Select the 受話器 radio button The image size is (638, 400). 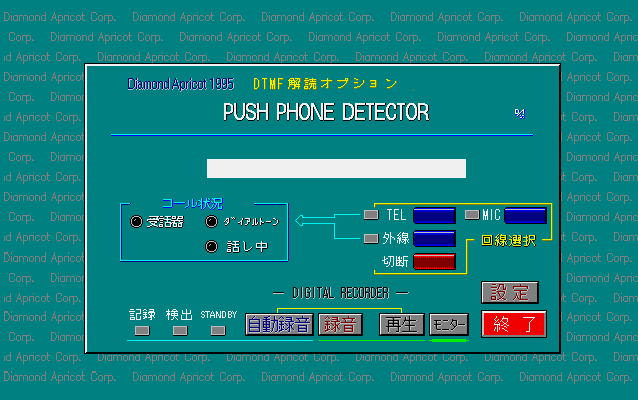[x=136, y=222]
